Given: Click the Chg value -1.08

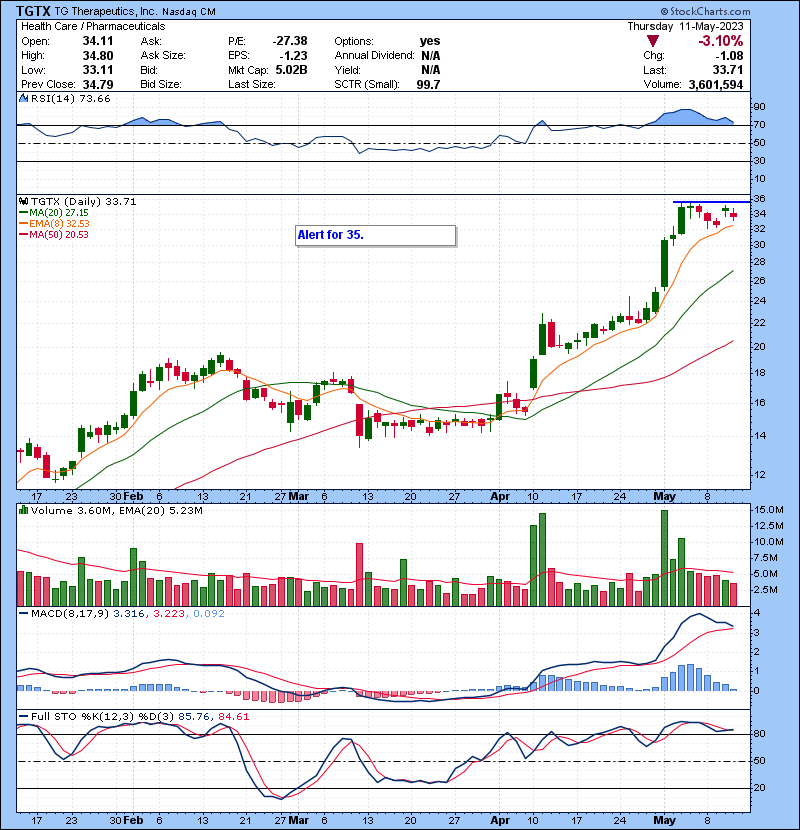Looking at the screenshot, I should pos(729,56).
